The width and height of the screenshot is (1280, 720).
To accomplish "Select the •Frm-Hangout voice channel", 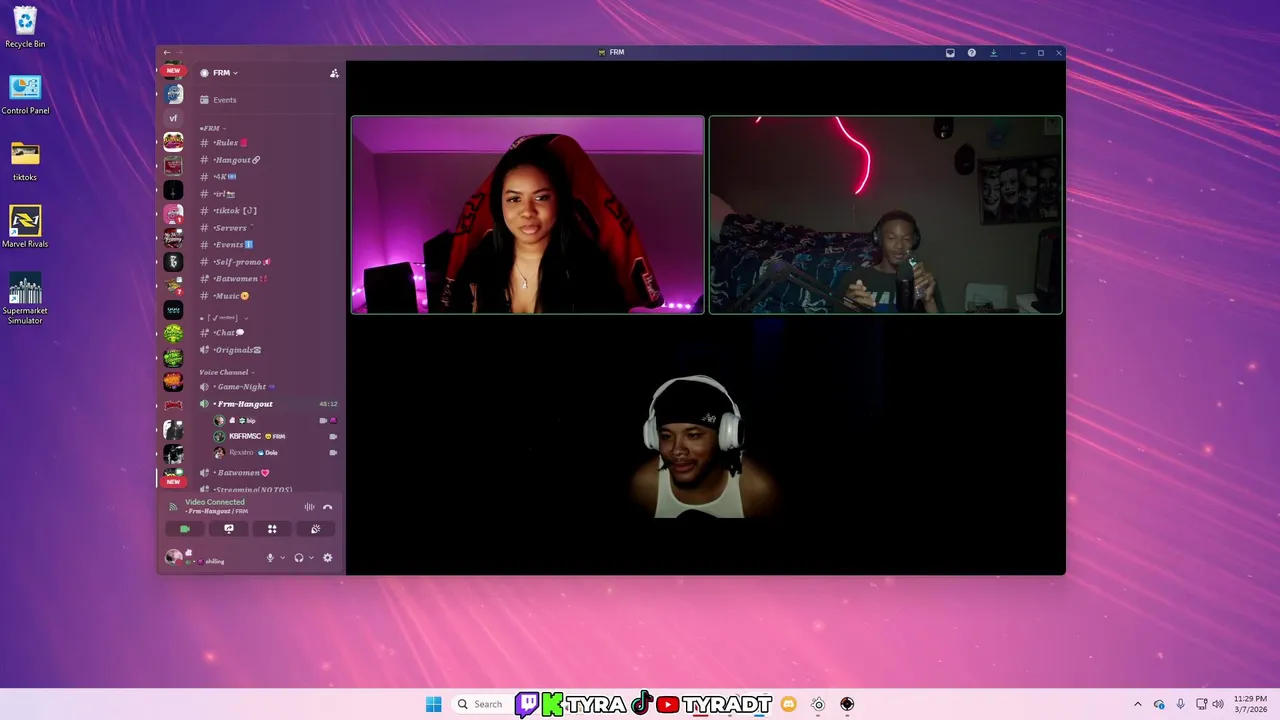I will pyautogui.click(x=268, y=404).
